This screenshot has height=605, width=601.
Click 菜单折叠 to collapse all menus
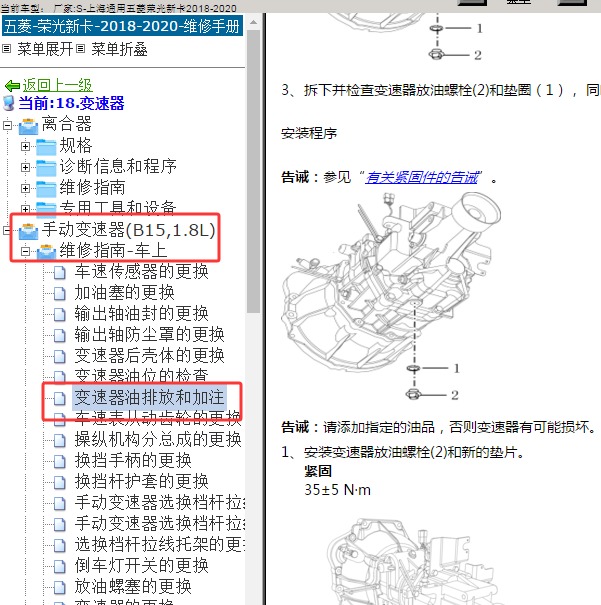click(x=119, y=49)
